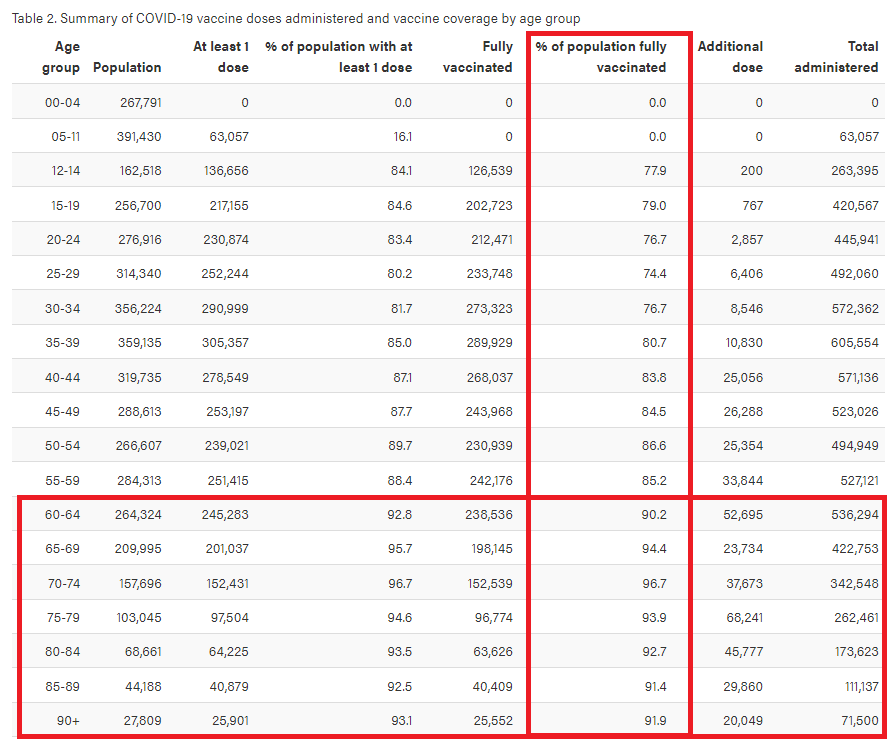
Task: Click total administered value 445,941
Action: click(x=856, y=239)
